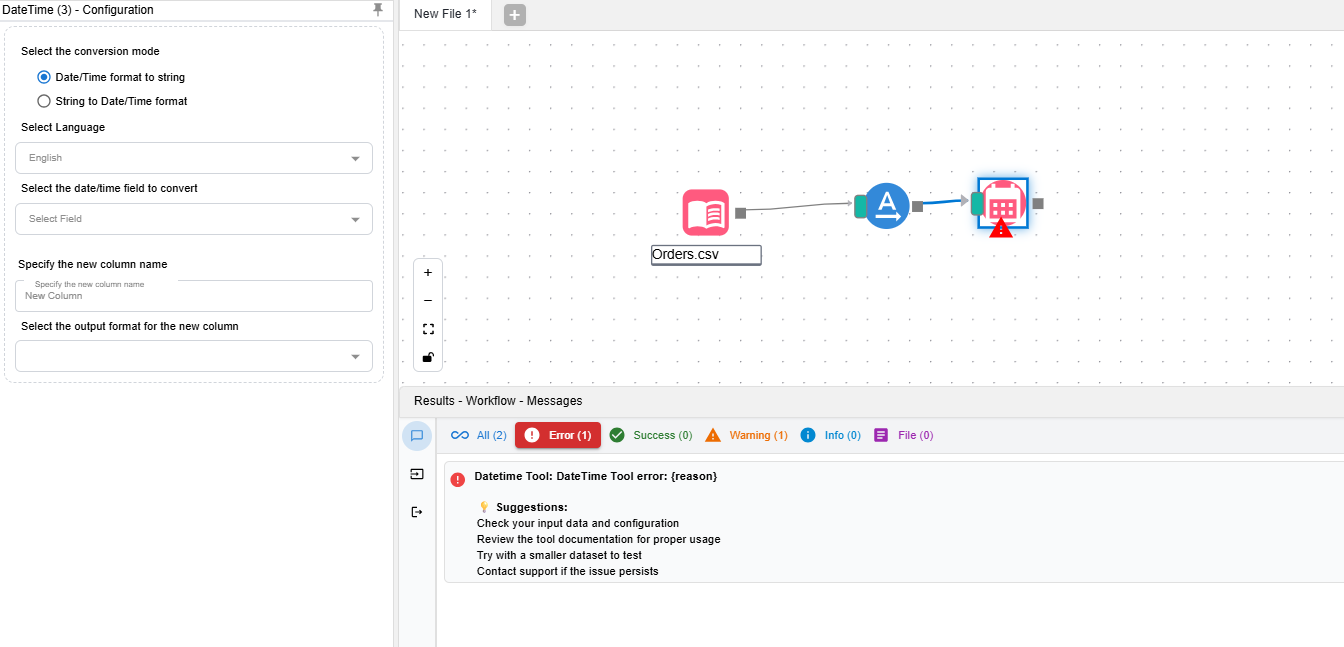This screenshot has height=647, width=1344.
Task: Fit workflow view to screen
Action: click(428, 329)
